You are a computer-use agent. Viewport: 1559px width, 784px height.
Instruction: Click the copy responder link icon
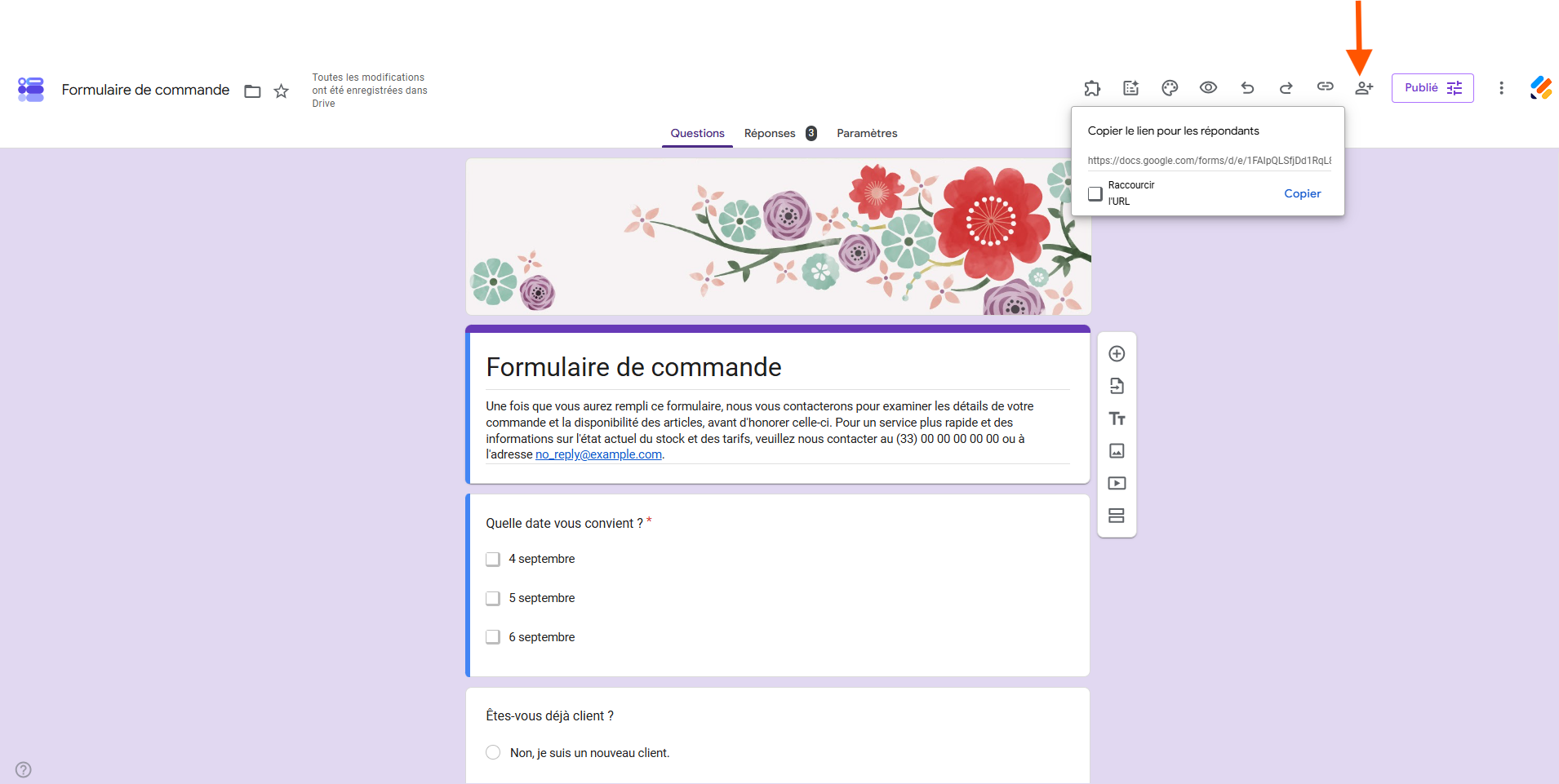click(1326, 86)
